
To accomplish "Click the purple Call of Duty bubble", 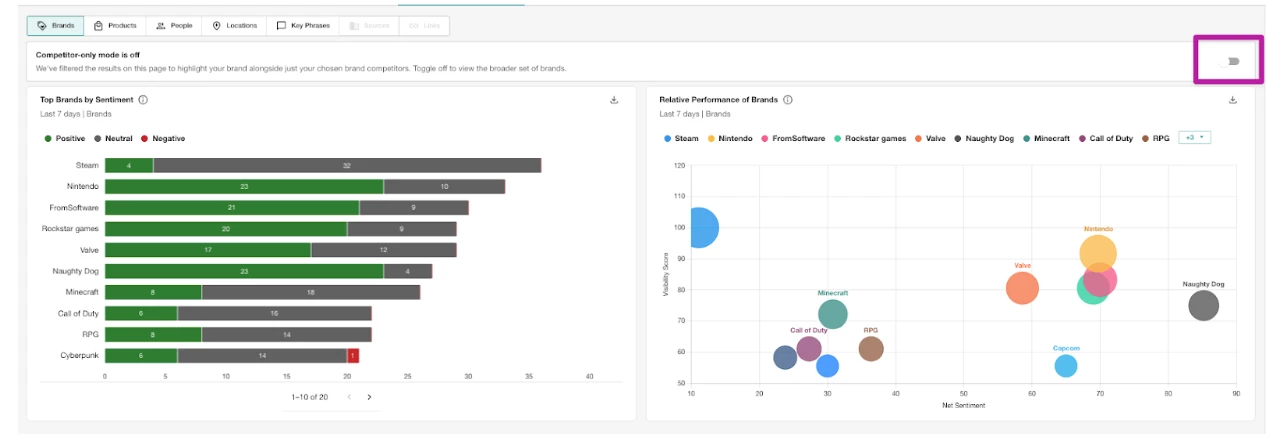I will [809, 349].
